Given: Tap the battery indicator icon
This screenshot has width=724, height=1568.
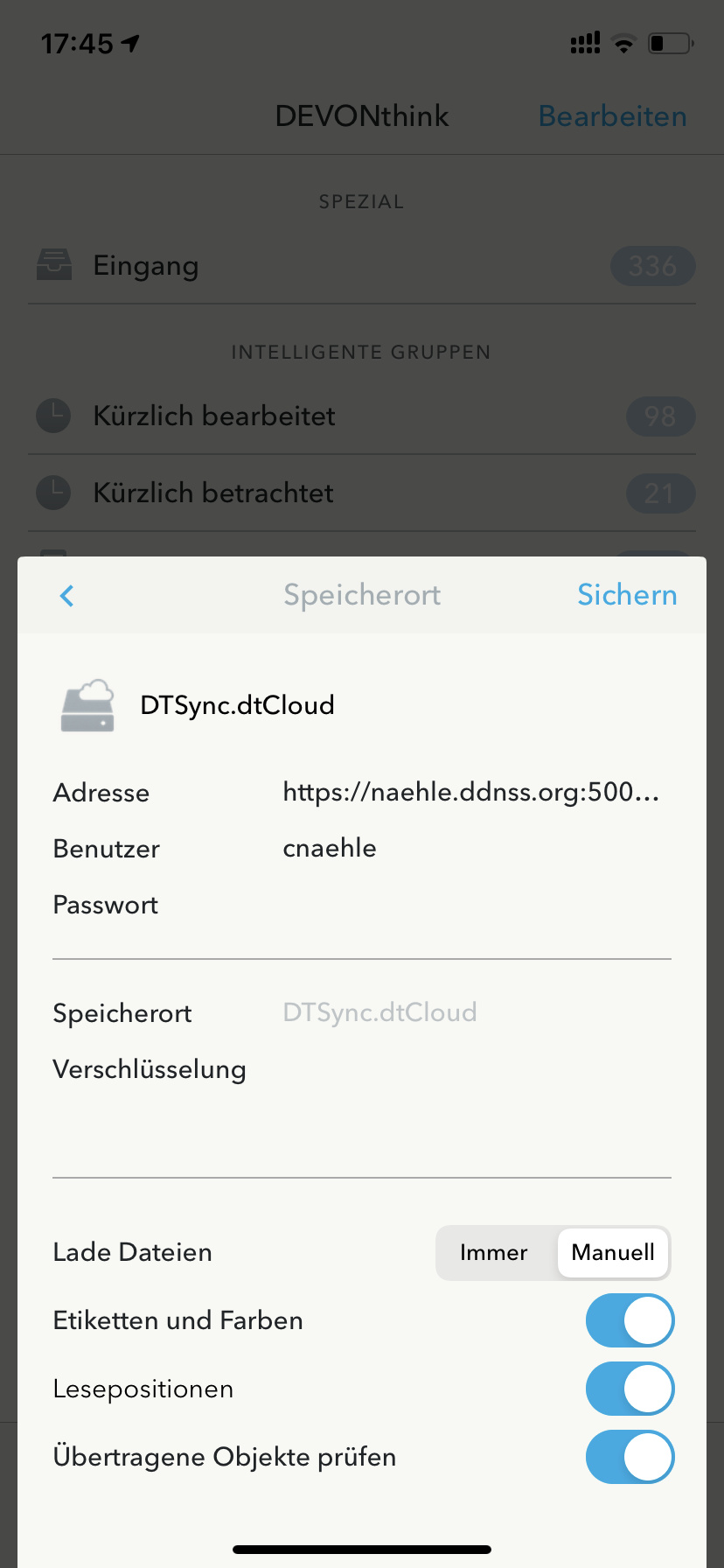Looking at the screenshot, I should 671,43.
